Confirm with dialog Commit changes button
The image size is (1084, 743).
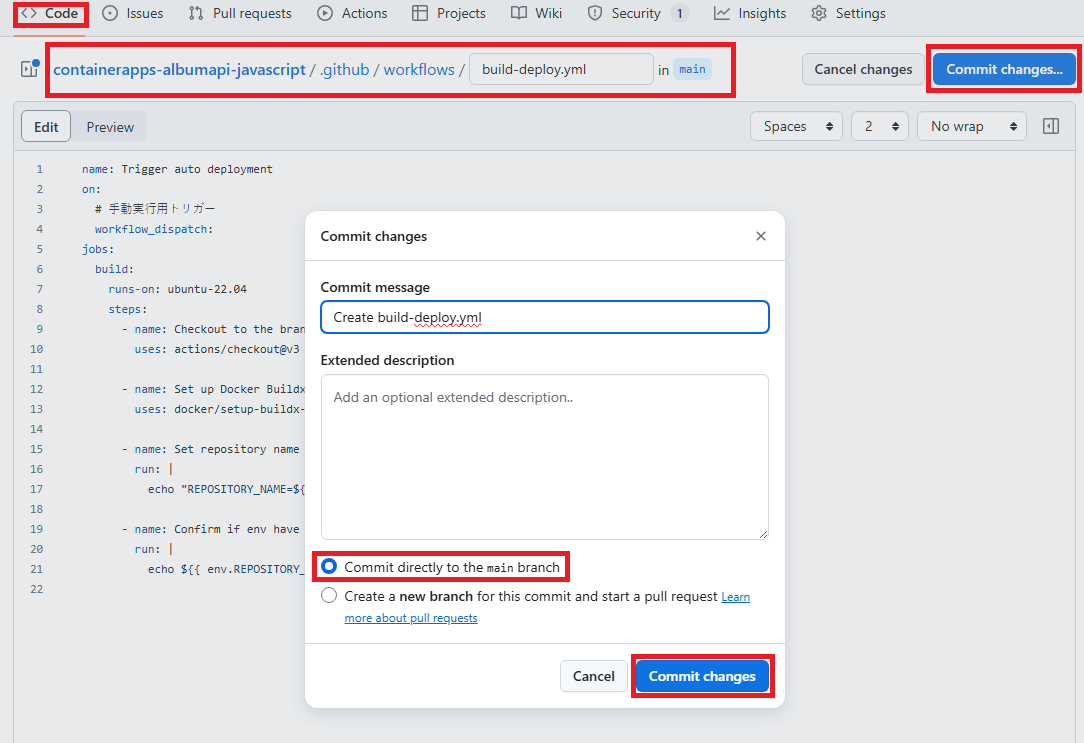pos(702,676)
